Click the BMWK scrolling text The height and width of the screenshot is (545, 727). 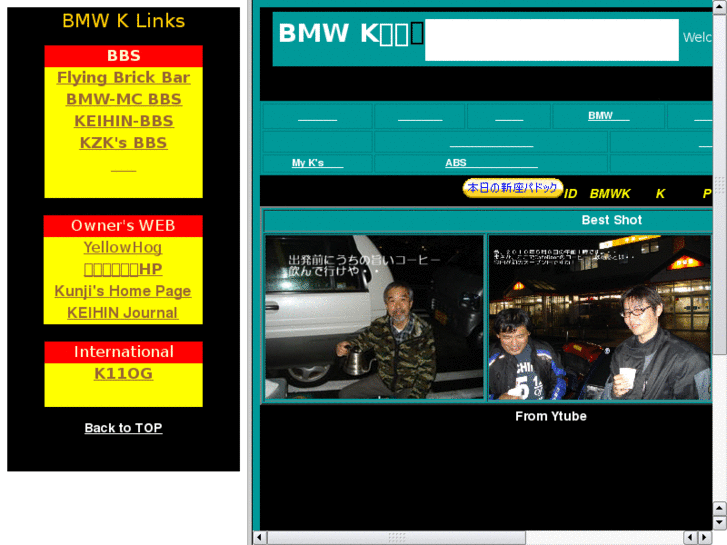pyautogui.click(x=610, y=193)
